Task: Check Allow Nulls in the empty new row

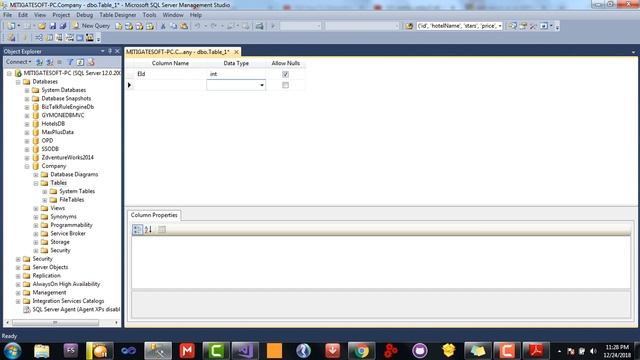Action: [x=285, y=85]
